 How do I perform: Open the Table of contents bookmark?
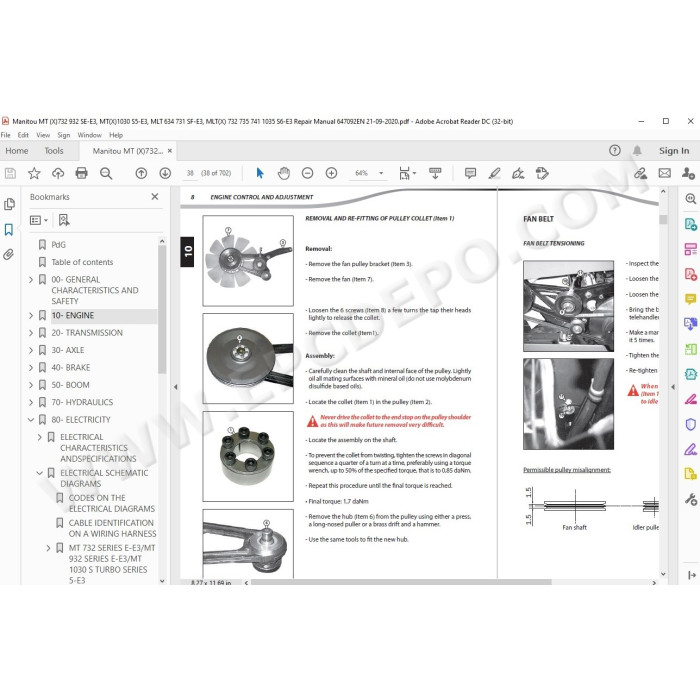pyautogui.click(x=82, y=262)
